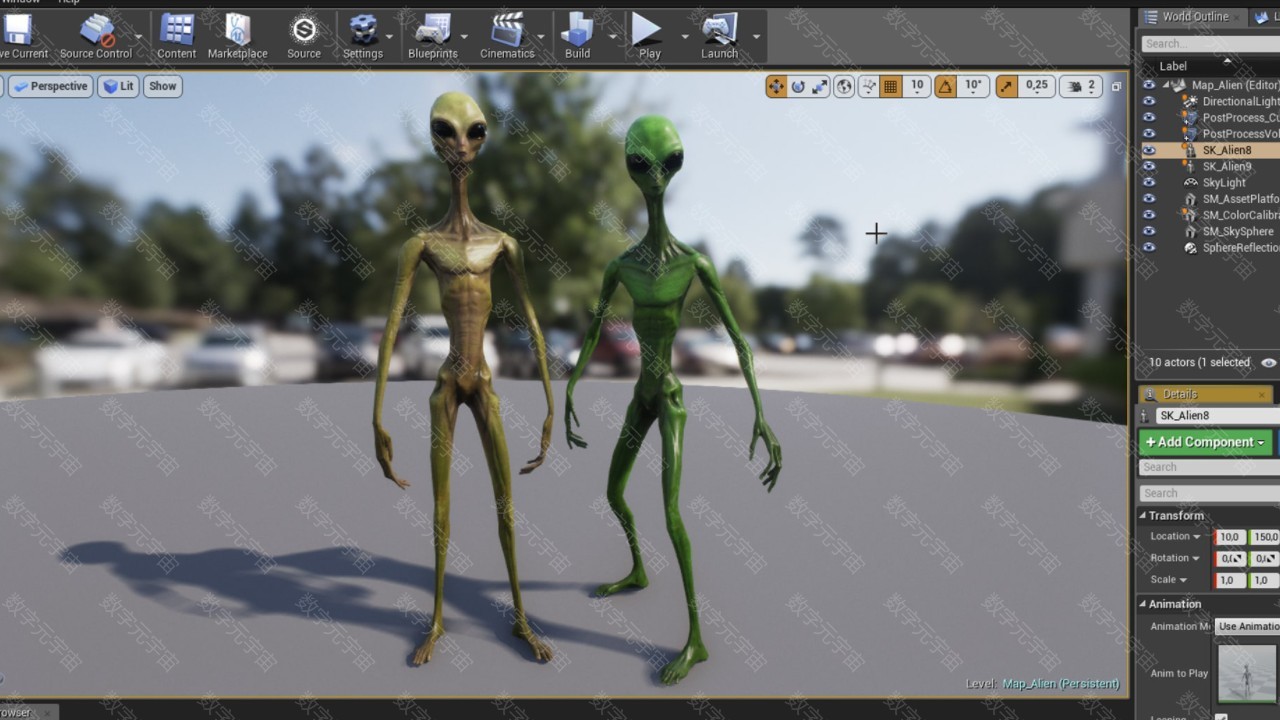Open Blueprints toolbar button
1280x720 pixels.
(x=433, y=36)
